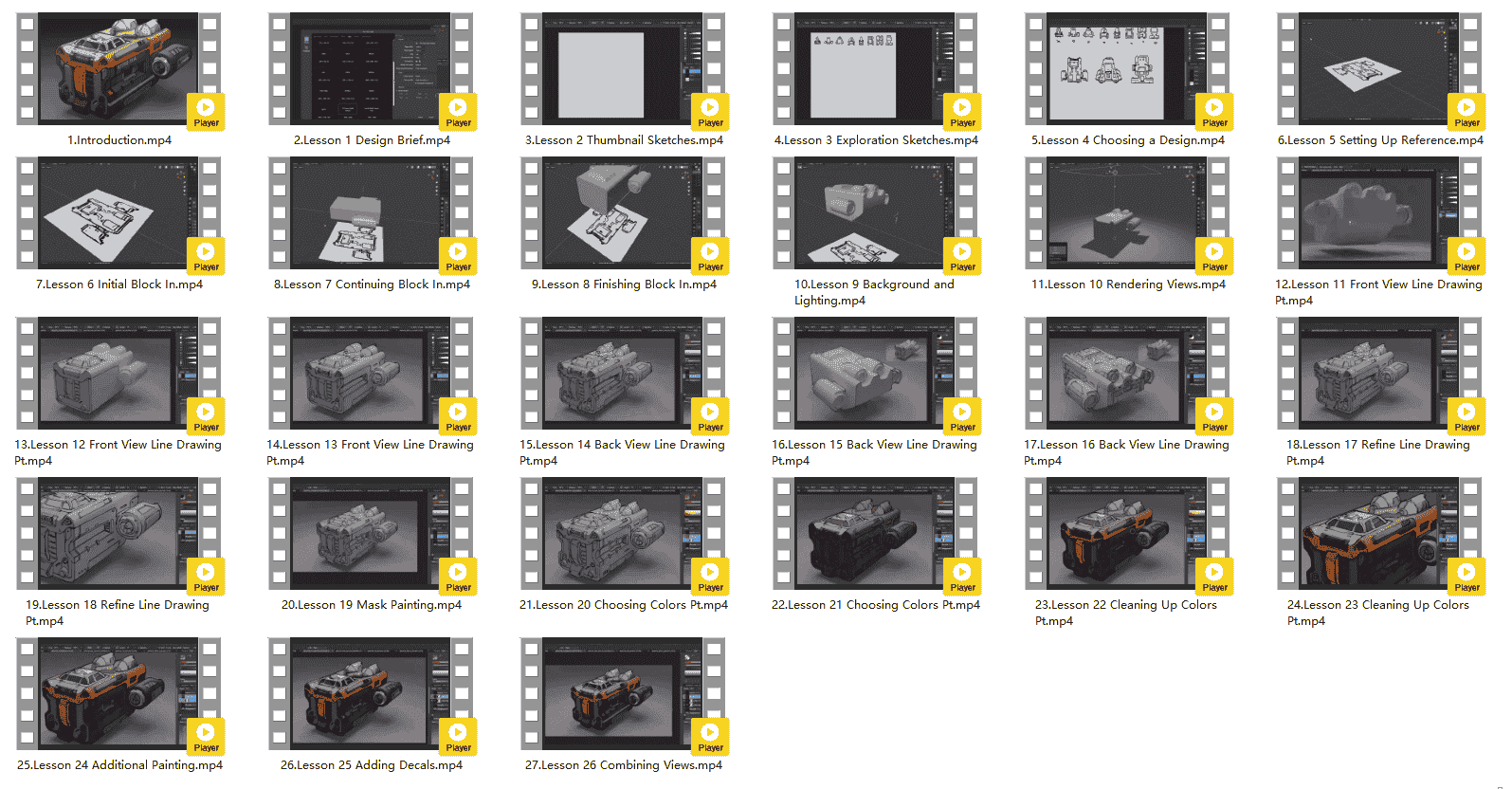Click Player badge on Lesson 19 Mask Painting
This screenshot has width=1512, height=789.
pyautogui.click(x=458, y=576)
